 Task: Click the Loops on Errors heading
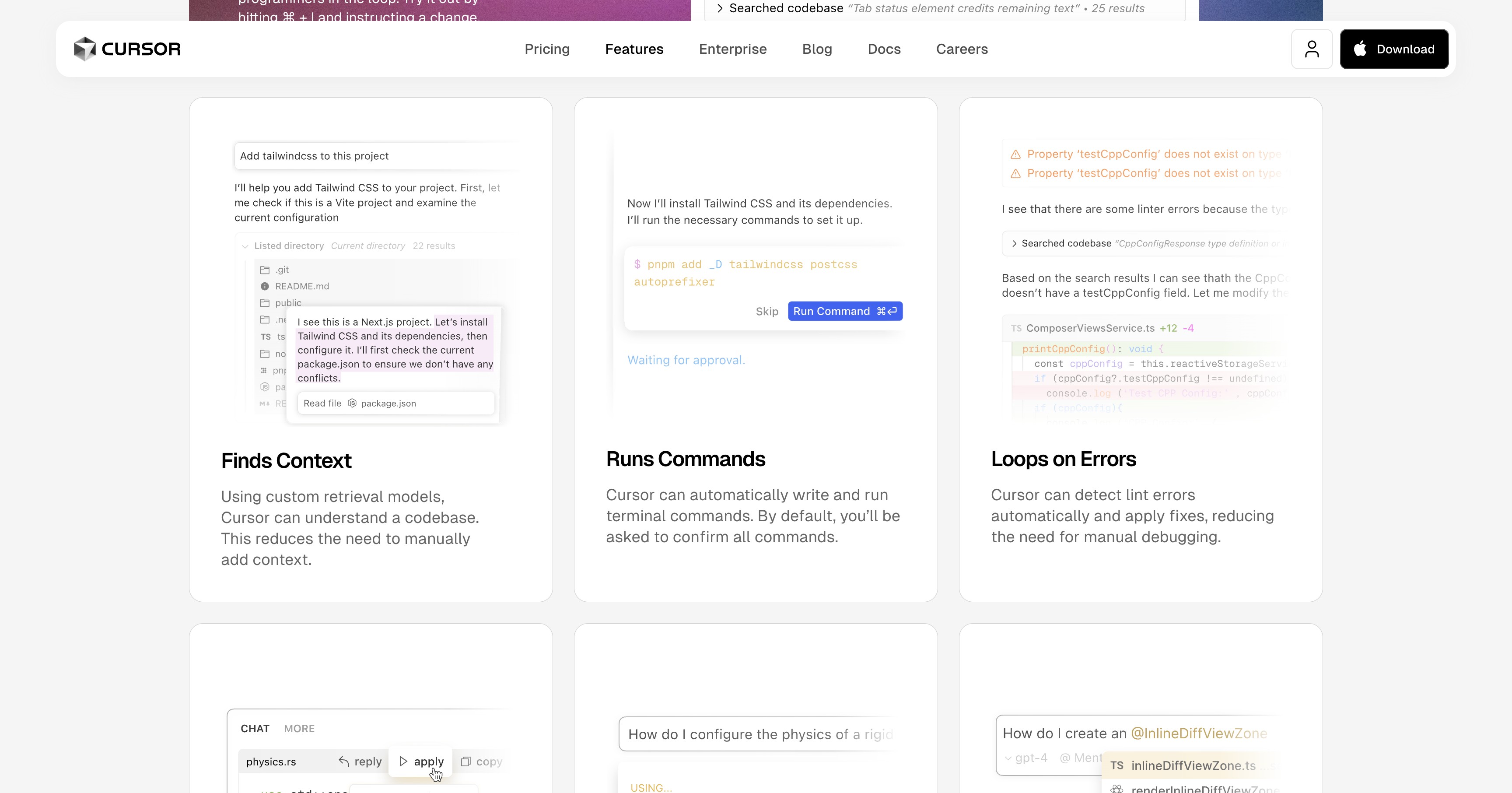(1064, 459)
